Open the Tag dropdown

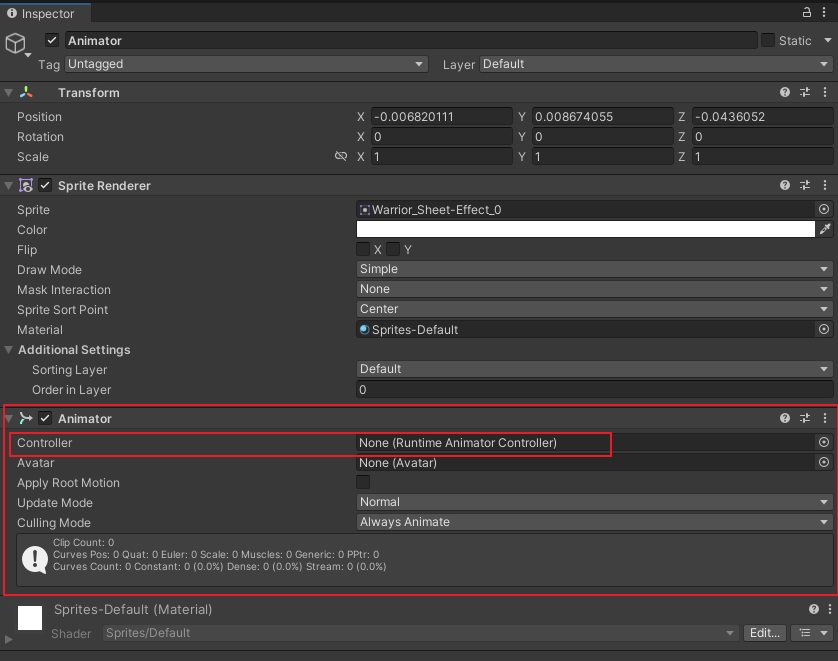246,64
